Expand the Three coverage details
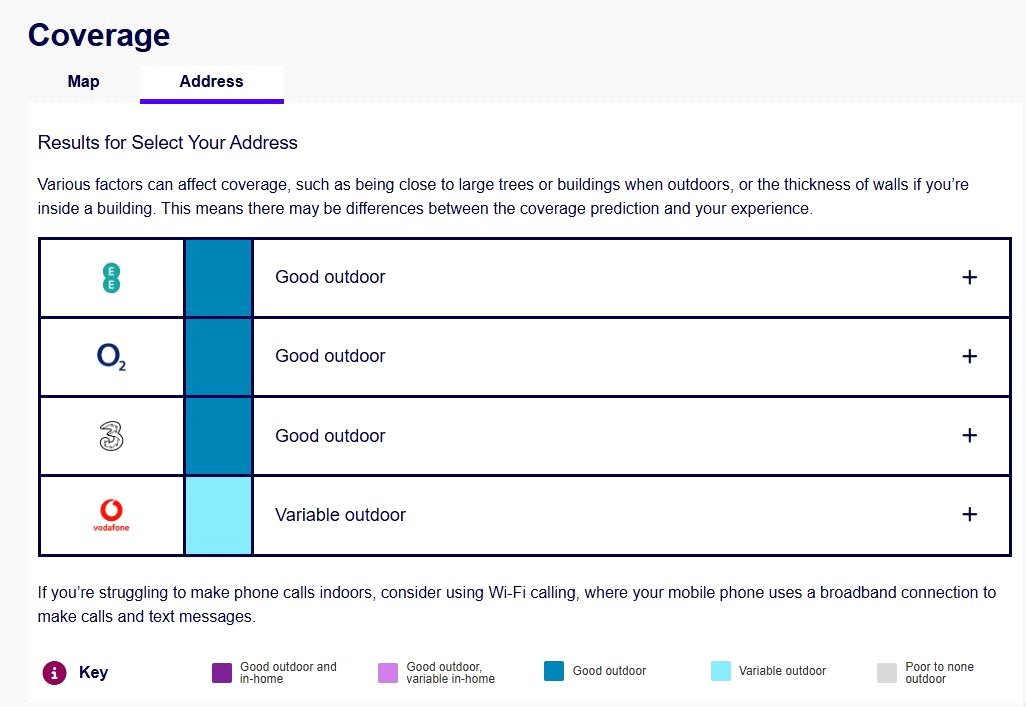Viewport: 1026px width, 707px height. point(968,435)
